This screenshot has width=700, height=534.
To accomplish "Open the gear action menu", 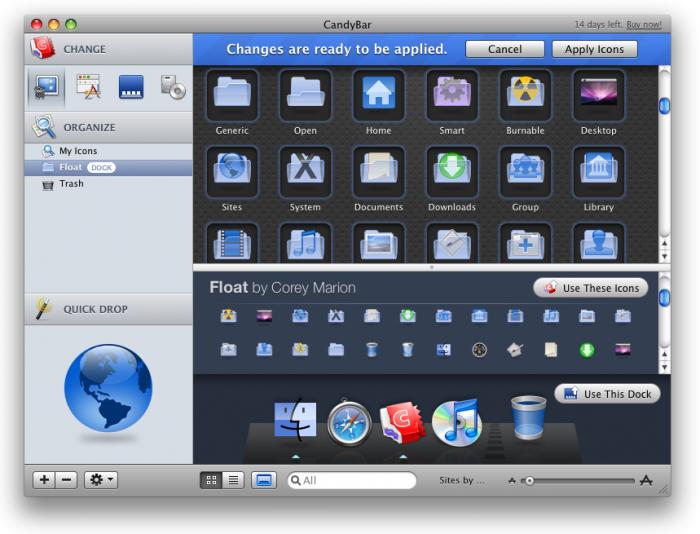I will pos(101,480).
